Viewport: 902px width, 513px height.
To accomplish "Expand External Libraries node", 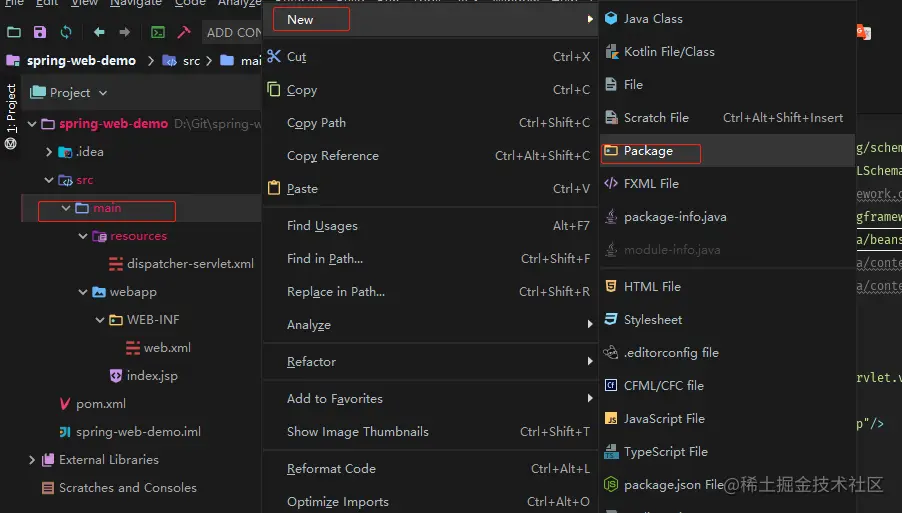I will point(32,460).
